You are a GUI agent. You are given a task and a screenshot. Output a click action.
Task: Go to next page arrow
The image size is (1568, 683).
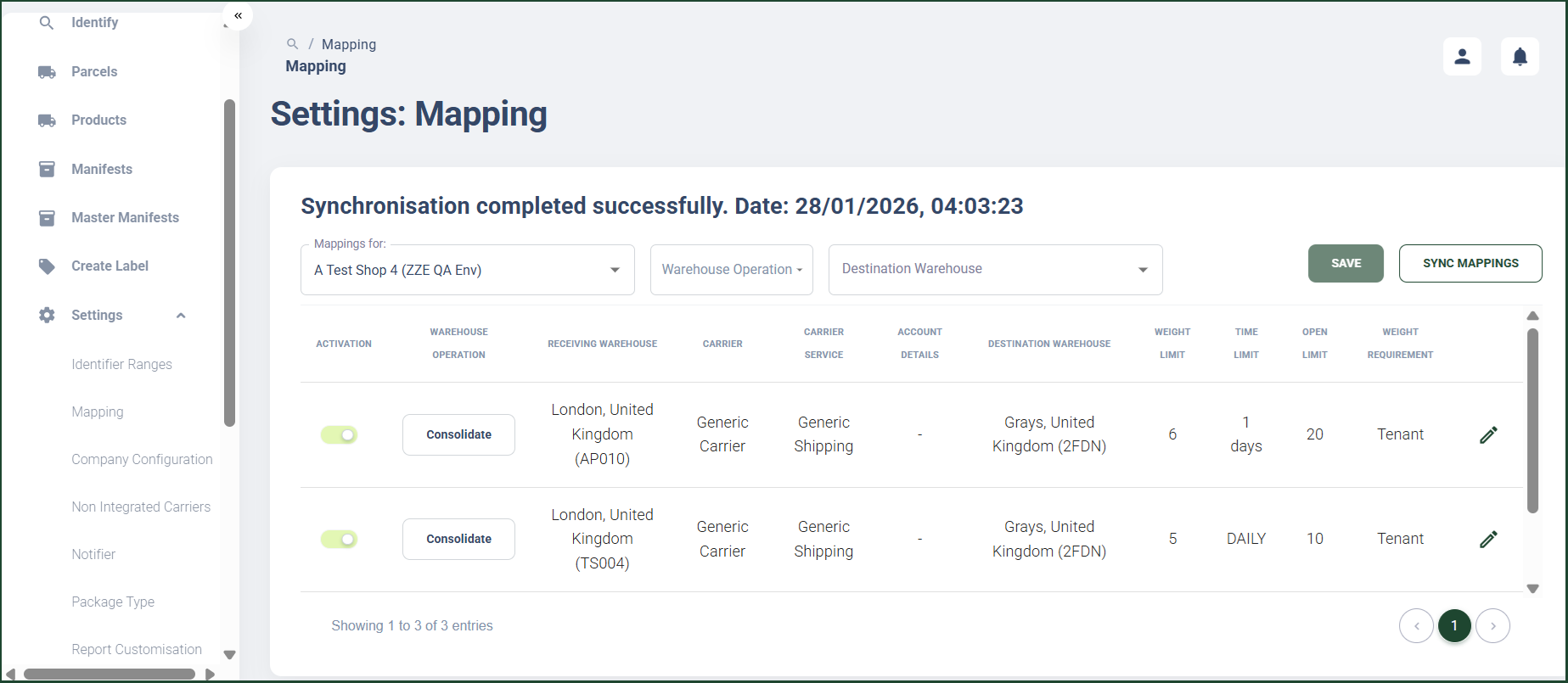[1492, 626]
